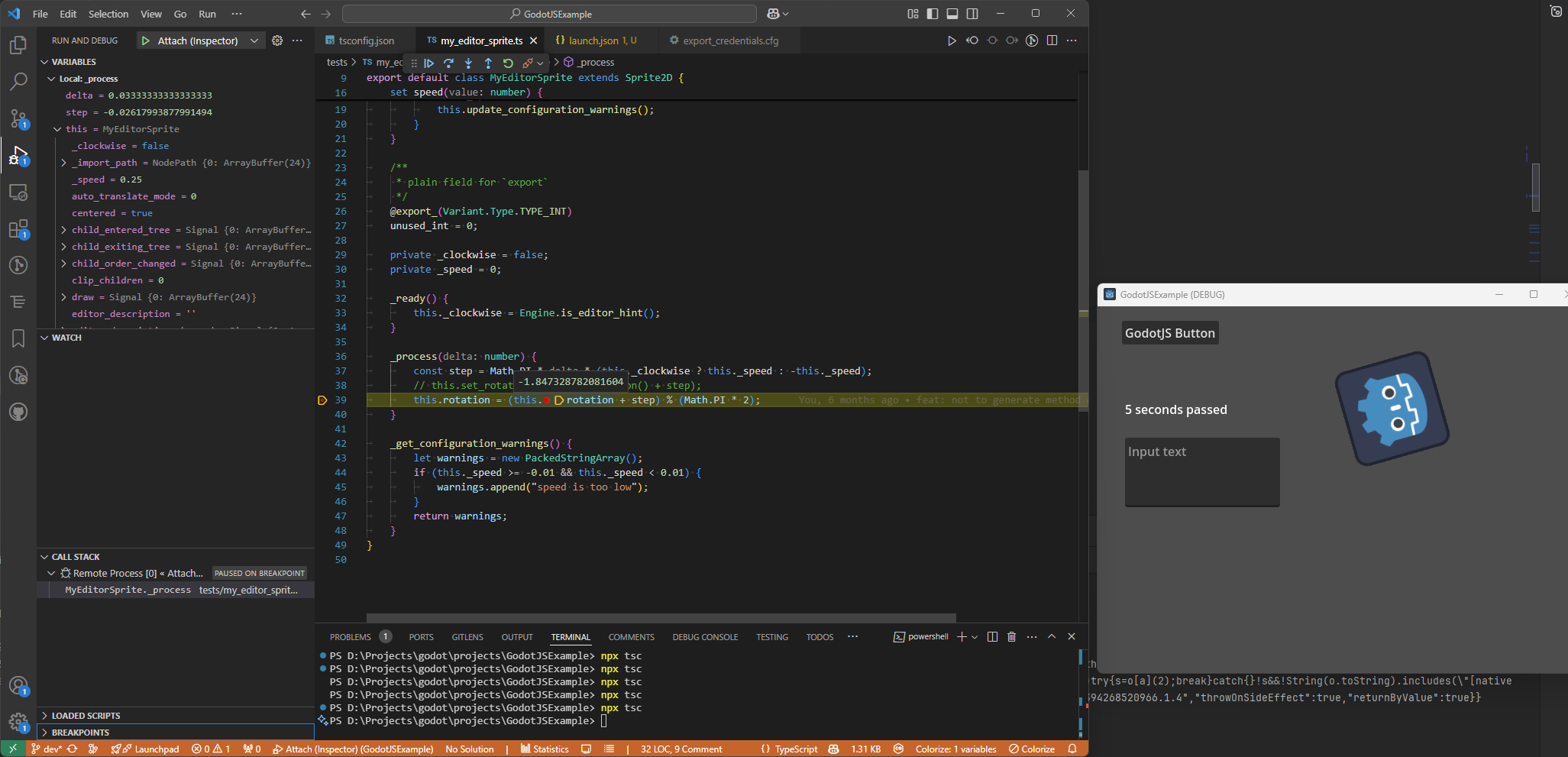1568x757 pixels.
Task: Toggle breakpoint on line 39
Action: tap(322, 400)
